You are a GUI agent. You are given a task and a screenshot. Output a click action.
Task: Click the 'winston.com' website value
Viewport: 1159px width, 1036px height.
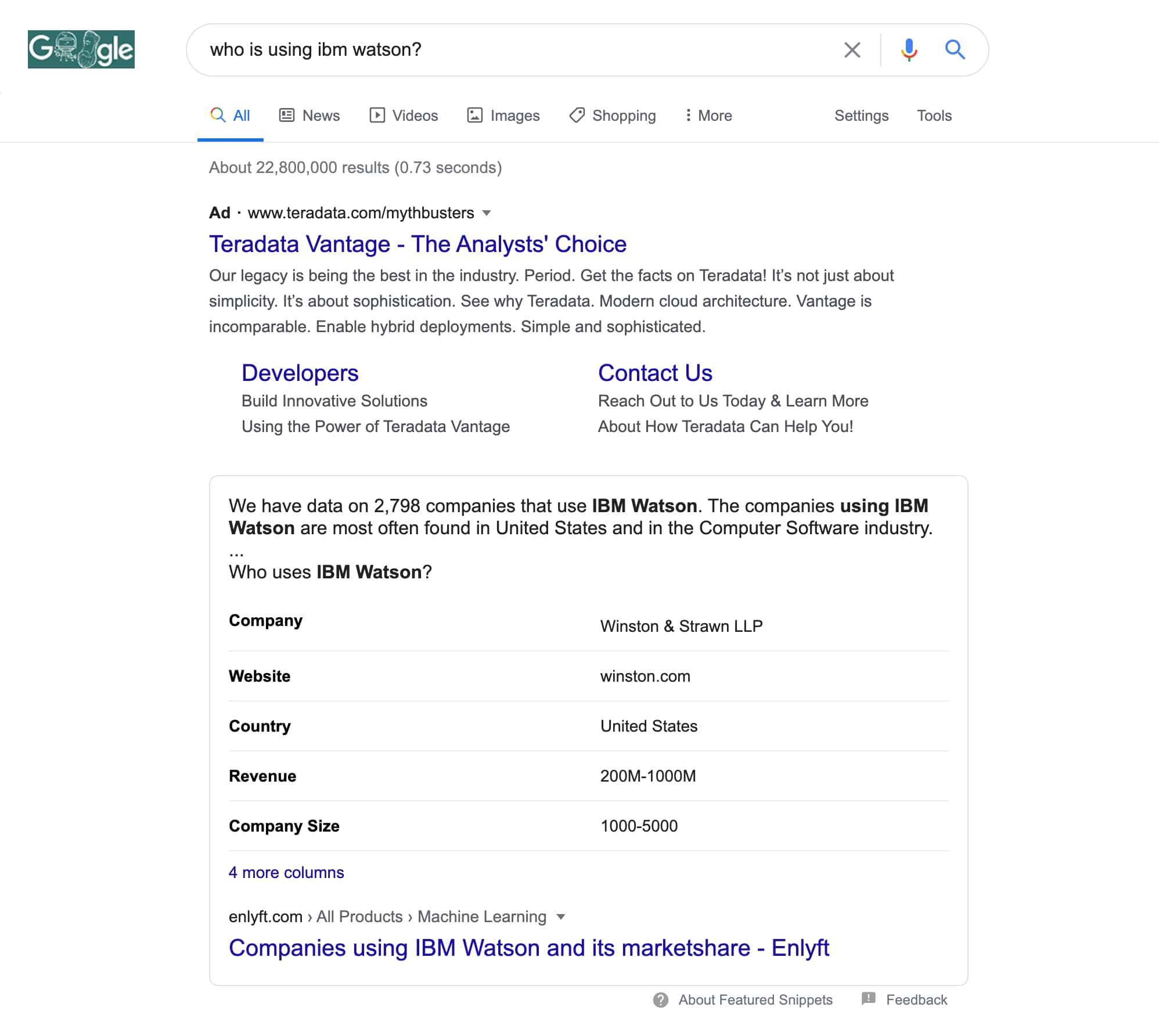point(645,676)
